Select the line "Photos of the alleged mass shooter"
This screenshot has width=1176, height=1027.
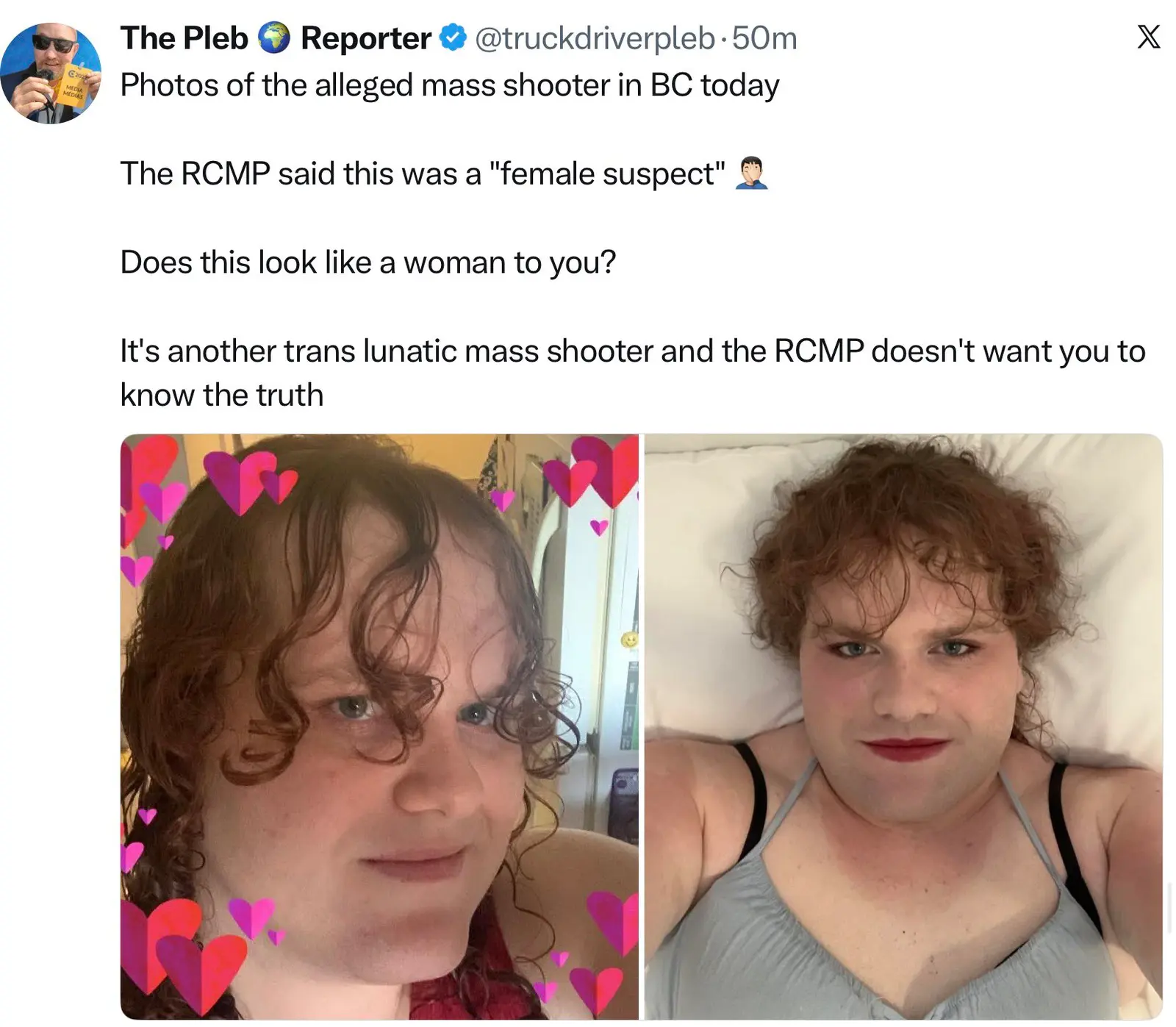coord(450,86)
